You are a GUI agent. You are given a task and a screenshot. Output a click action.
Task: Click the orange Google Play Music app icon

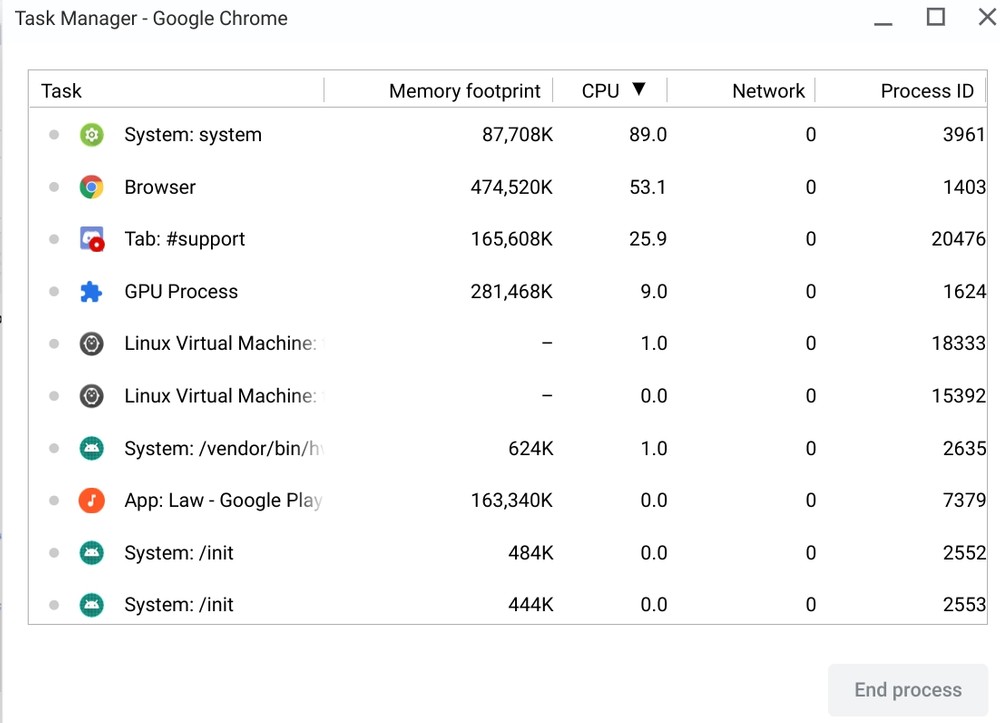[91, 500]
